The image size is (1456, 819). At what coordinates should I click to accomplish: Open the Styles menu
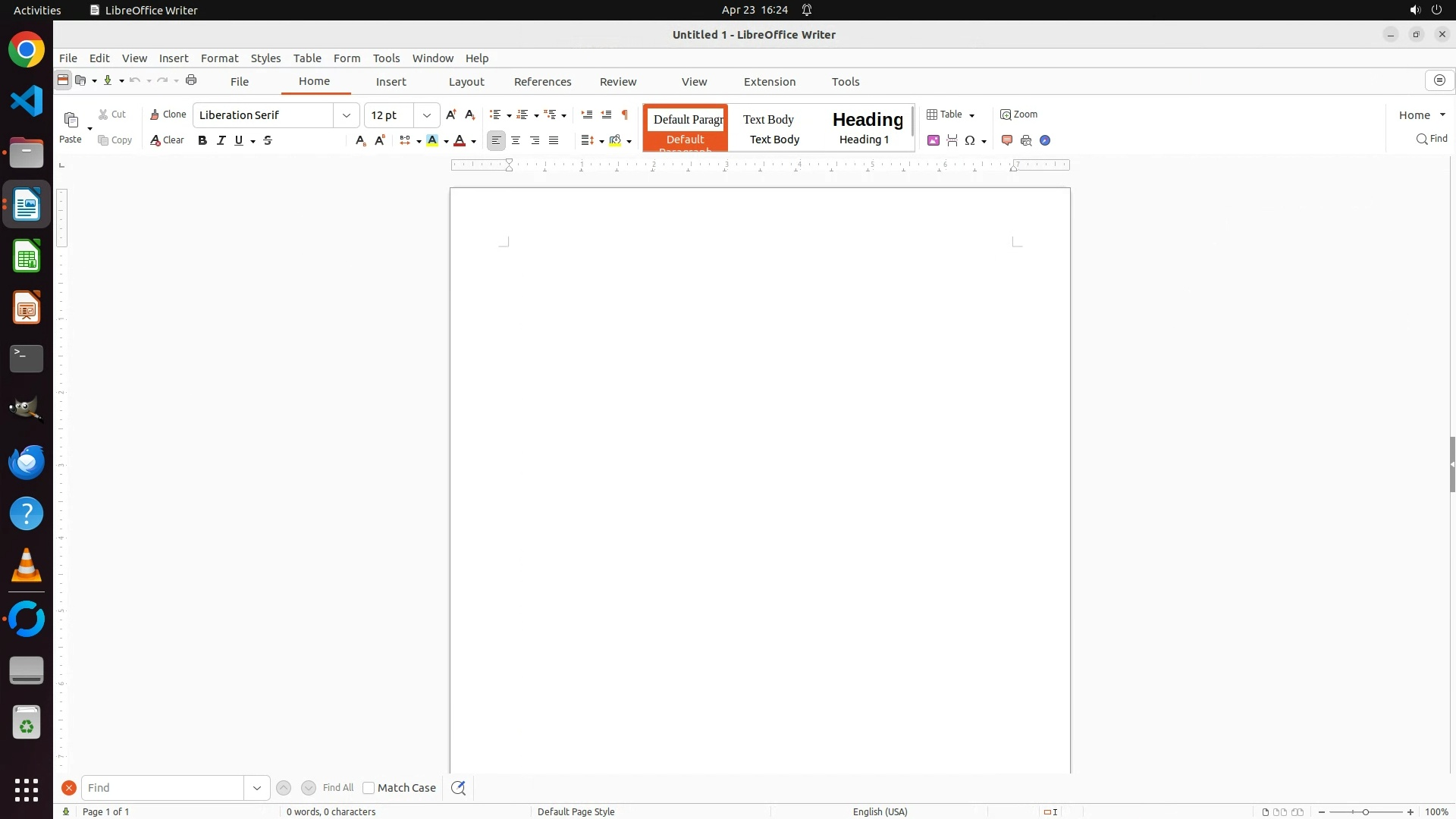point(265,58)
